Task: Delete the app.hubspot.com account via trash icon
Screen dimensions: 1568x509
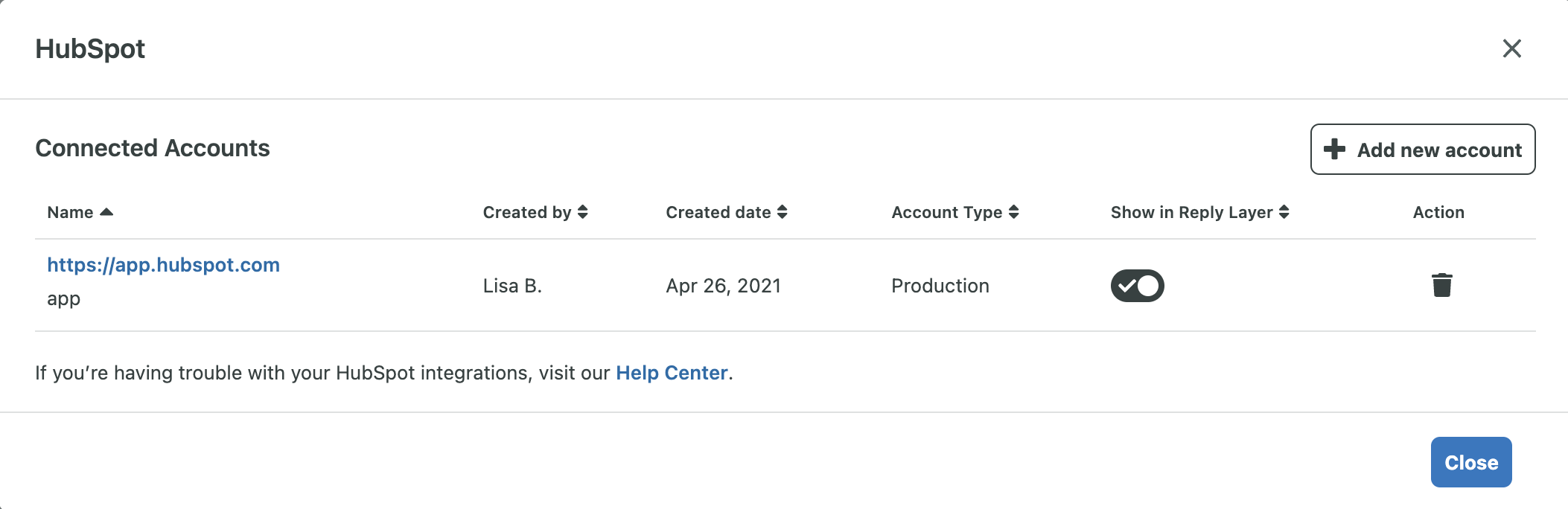Action: click(1441, 285)
